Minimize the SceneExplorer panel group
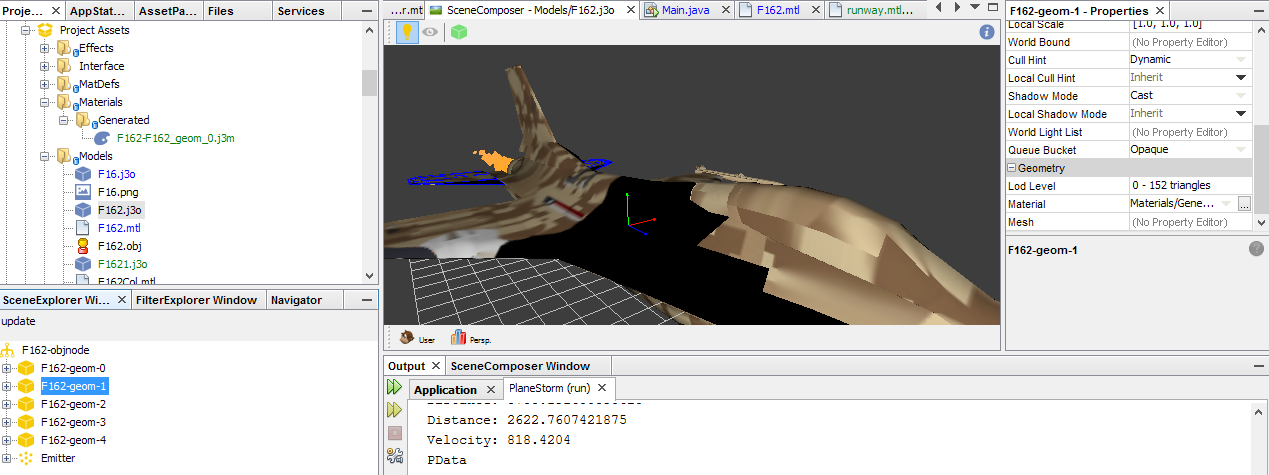This screenshot has height=475, width=1269. [x=369, y=298]
